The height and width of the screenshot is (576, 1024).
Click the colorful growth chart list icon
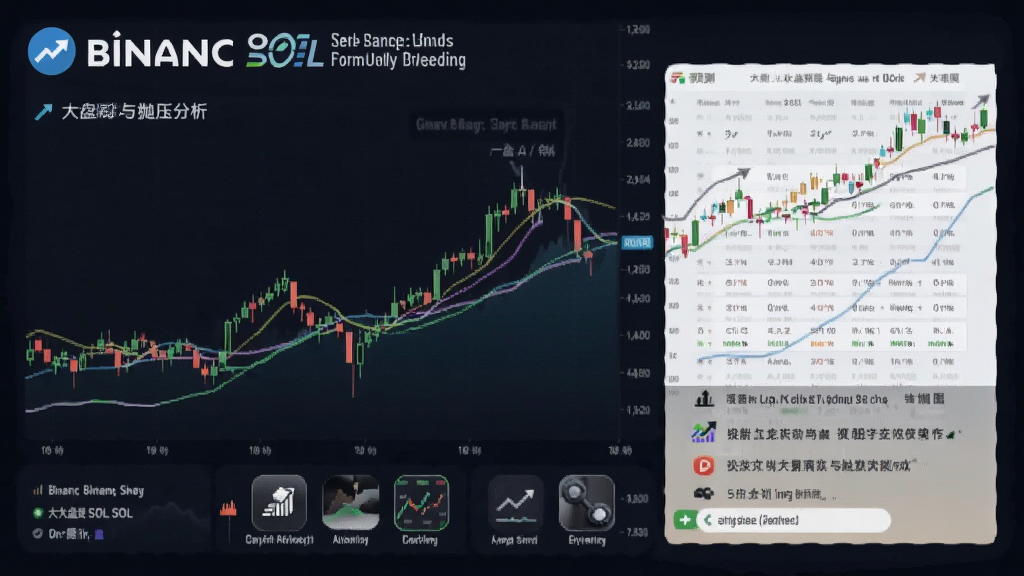(704, 432)
